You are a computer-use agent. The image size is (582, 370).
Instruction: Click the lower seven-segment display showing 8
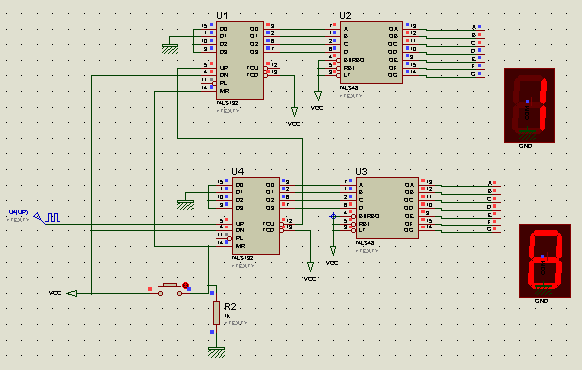click(545, 261)
